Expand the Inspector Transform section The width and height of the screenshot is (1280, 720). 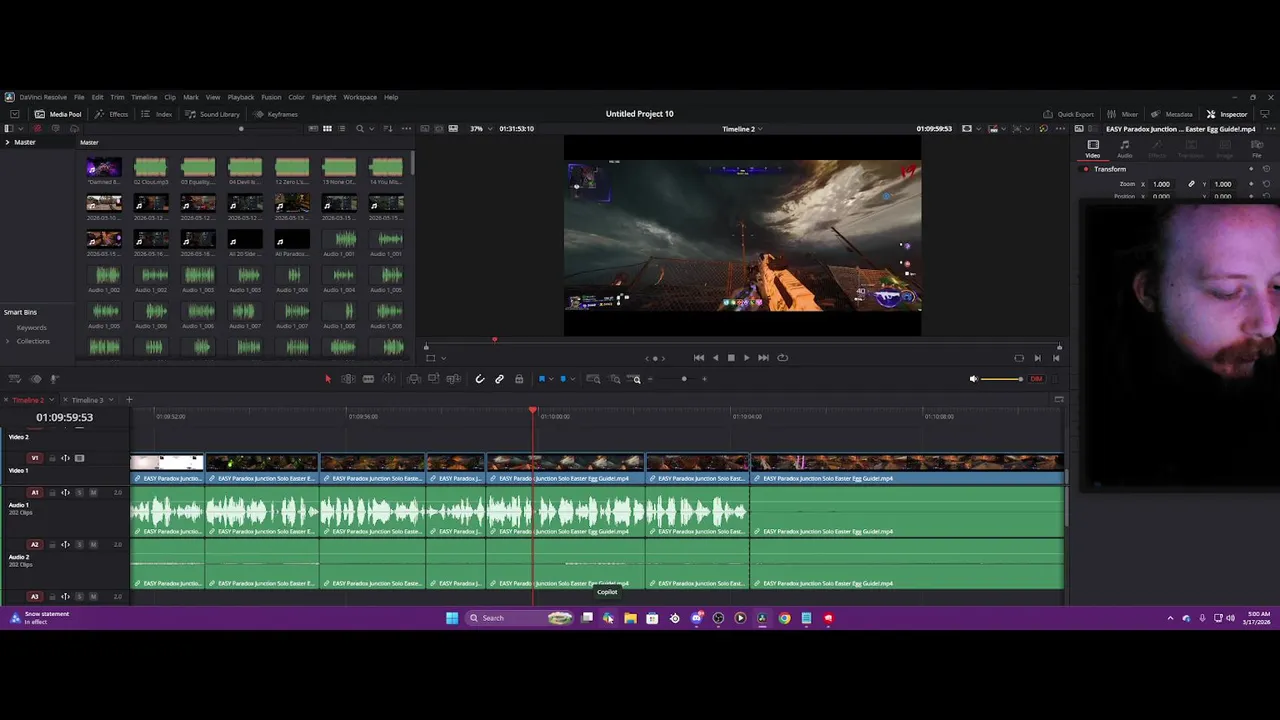(x=1110, y=169)
